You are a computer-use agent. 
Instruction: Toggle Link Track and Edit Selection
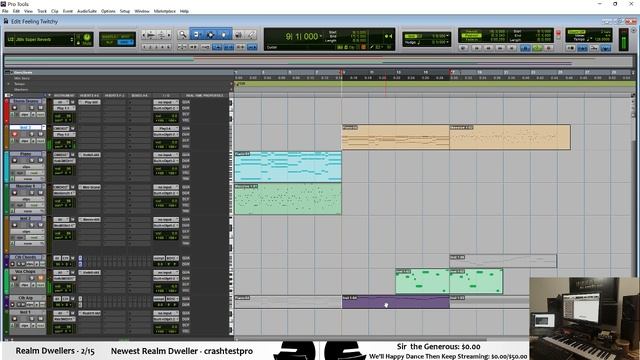pos(240,47)
